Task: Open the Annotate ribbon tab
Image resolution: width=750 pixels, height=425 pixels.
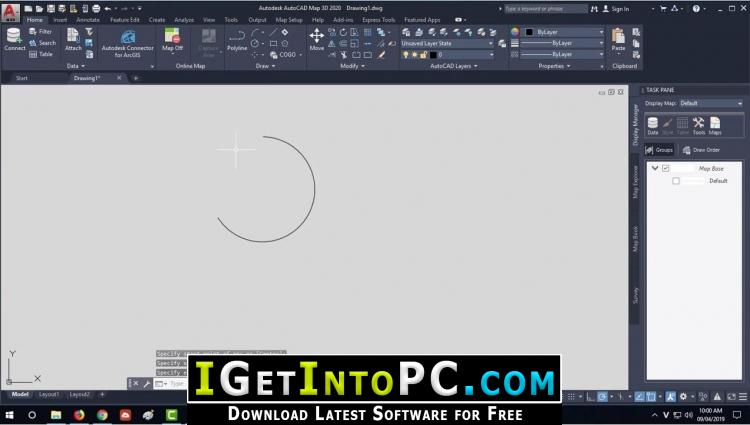Action: click(88, 20)
